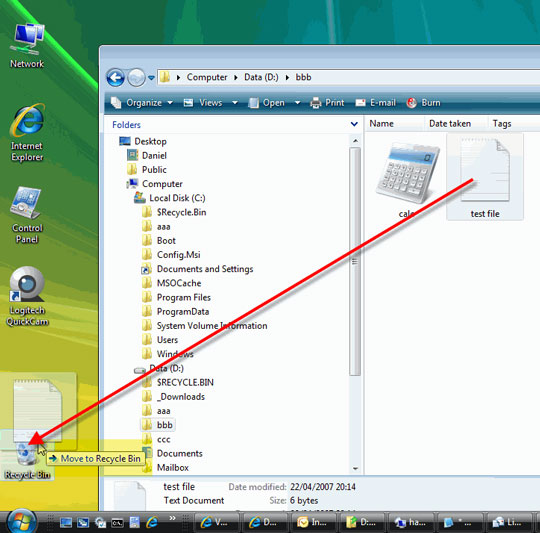Switch to the 'ha...' taskbar button

pyautogui.click(x=410, y=522)
